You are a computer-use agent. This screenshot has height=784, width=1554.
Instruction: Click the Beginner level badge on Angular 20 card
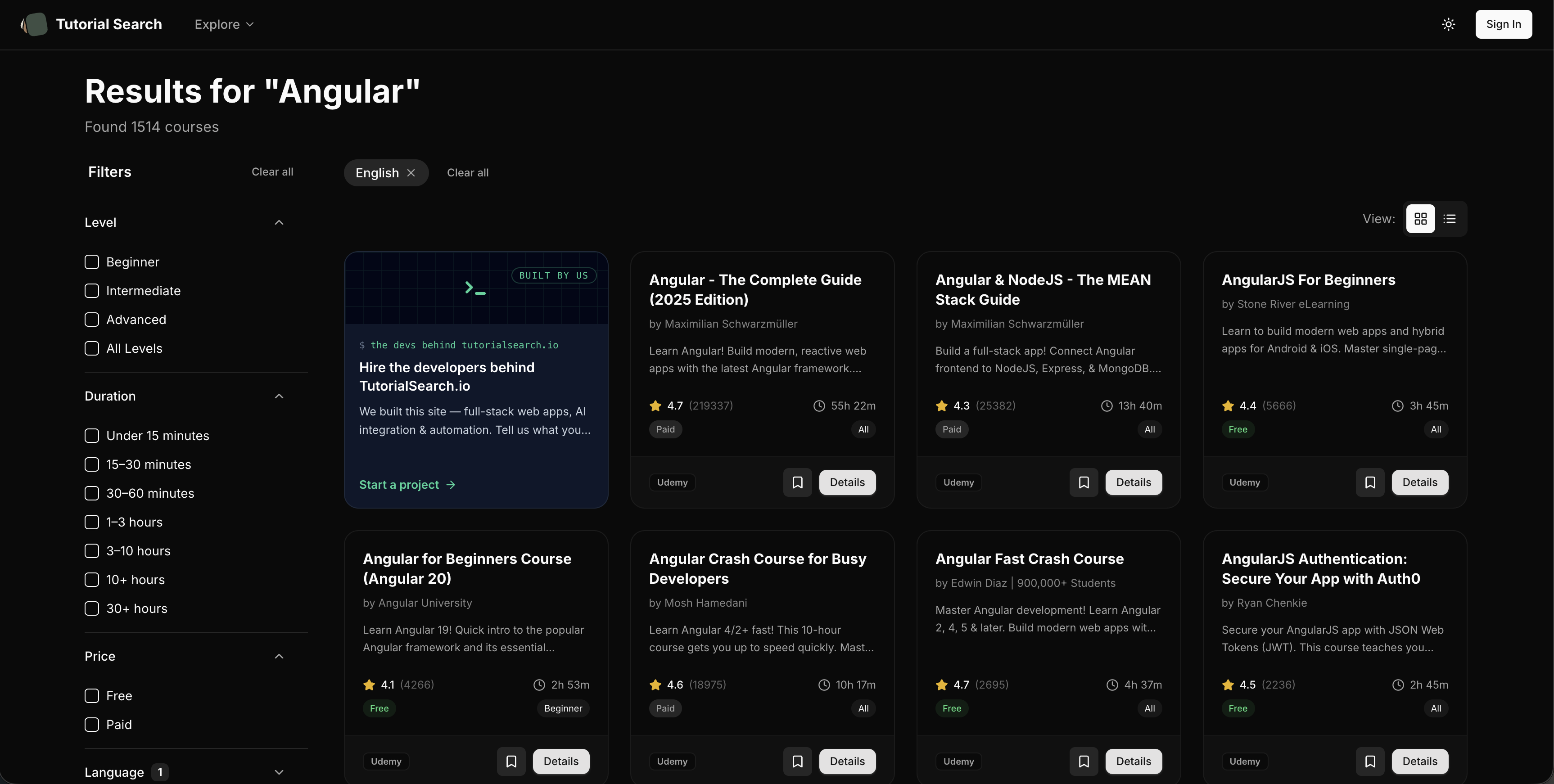(563, 708)
